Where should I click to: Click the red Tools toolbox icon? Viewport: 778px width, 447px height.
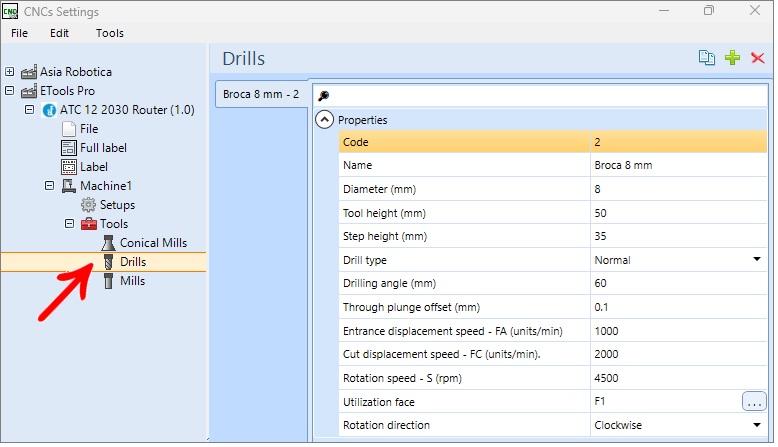tap(88, 224)
